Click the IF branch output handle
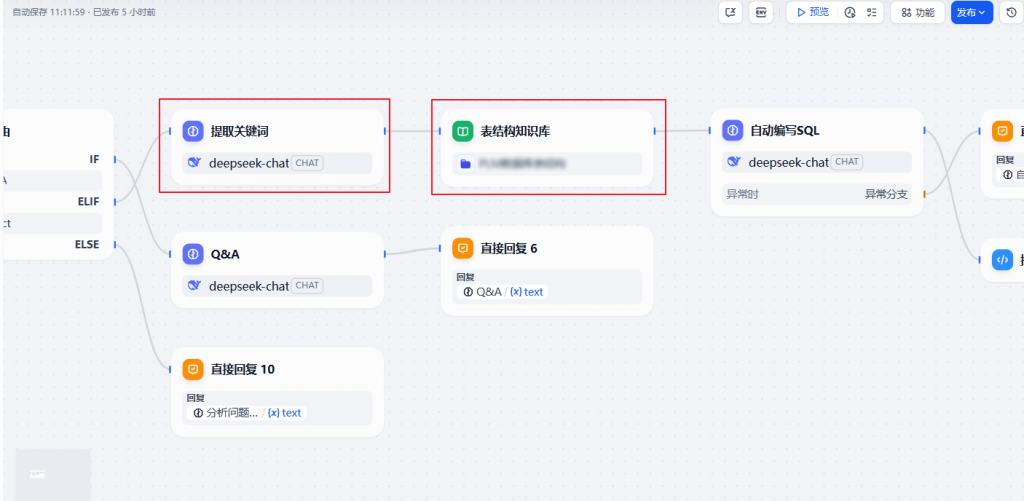Image resolution: width=1024 pixels, height=501 pixels. [x=115, y=159]
